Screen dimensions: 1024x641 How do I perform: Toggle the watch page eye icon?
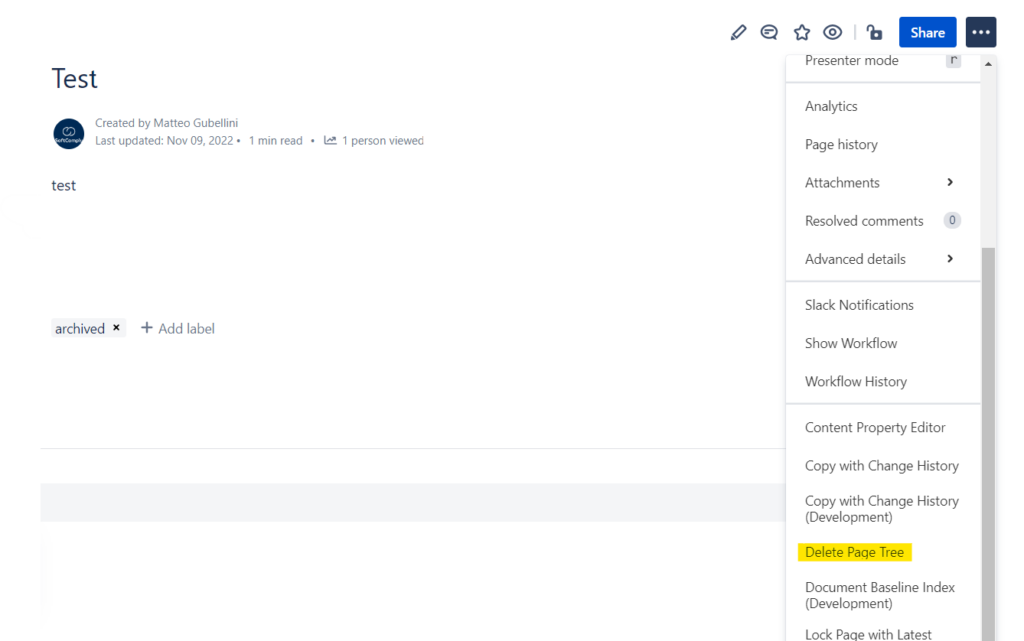(x=833, y=32)
